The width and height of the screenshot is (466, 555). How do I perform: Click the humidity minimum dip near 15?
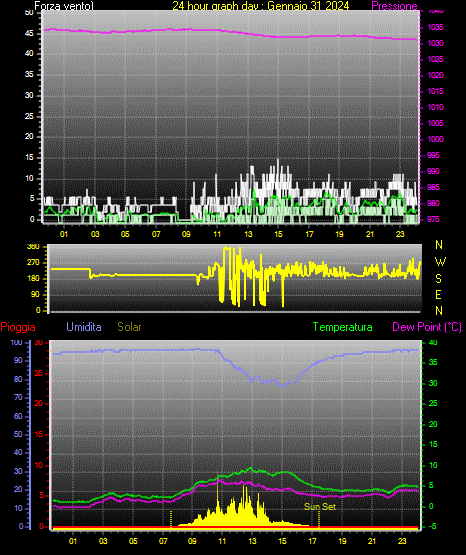[282, 386]
